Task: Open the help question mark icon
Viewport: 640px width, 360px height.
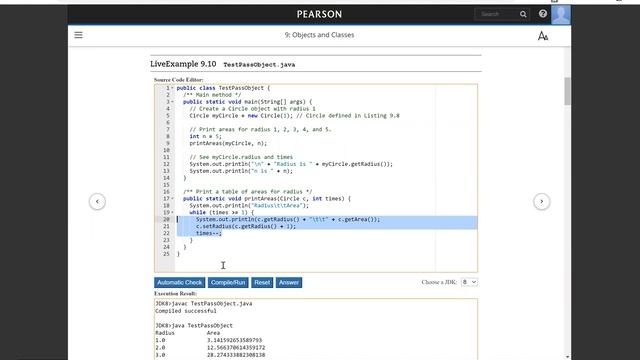Action: click(x=542, y=14)
